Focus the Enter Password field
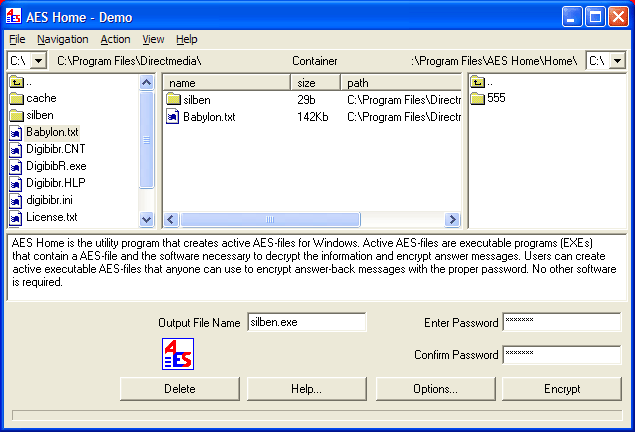This screenshot has height=432, width=635. pos(561,322)
